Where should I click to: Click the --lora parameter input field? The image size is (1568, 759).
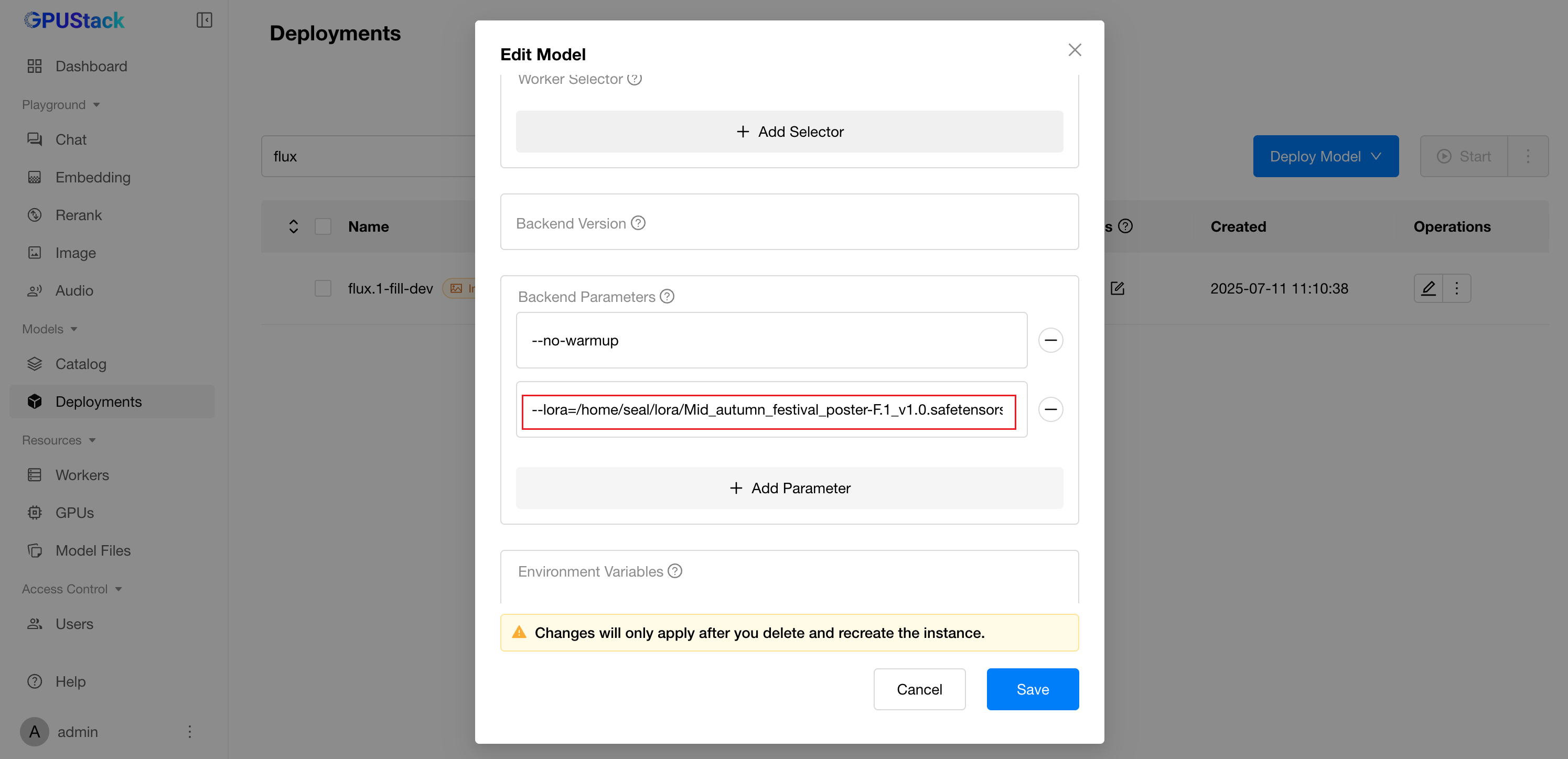point(768,409)
